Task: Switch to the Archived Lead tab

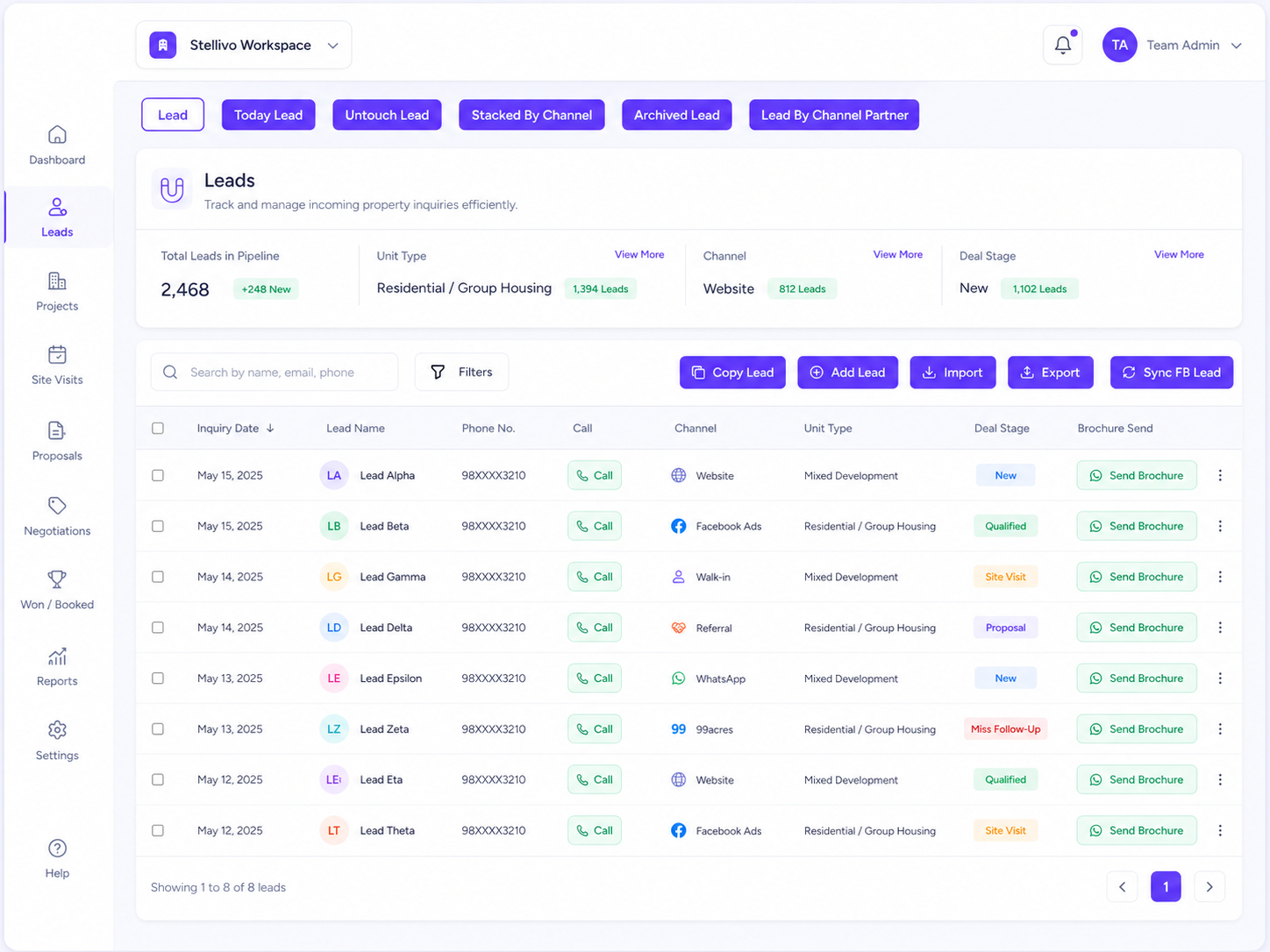Action: coord(677,115)
